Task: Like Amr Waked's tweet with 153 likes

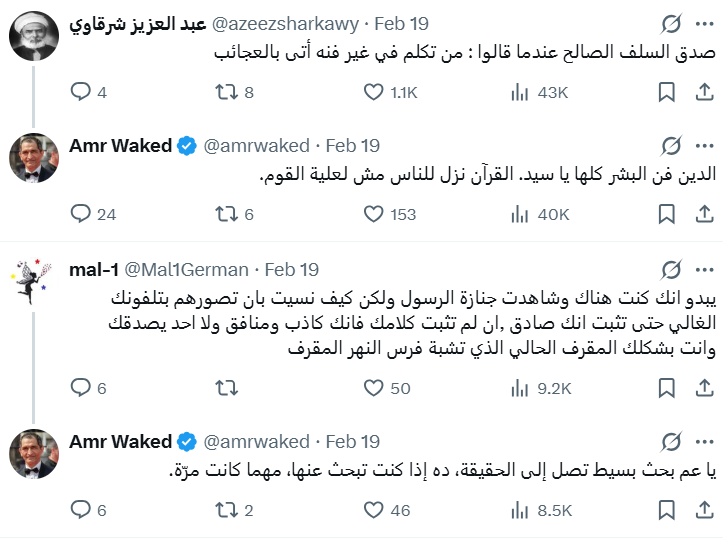Action: [x=373, y=214]
